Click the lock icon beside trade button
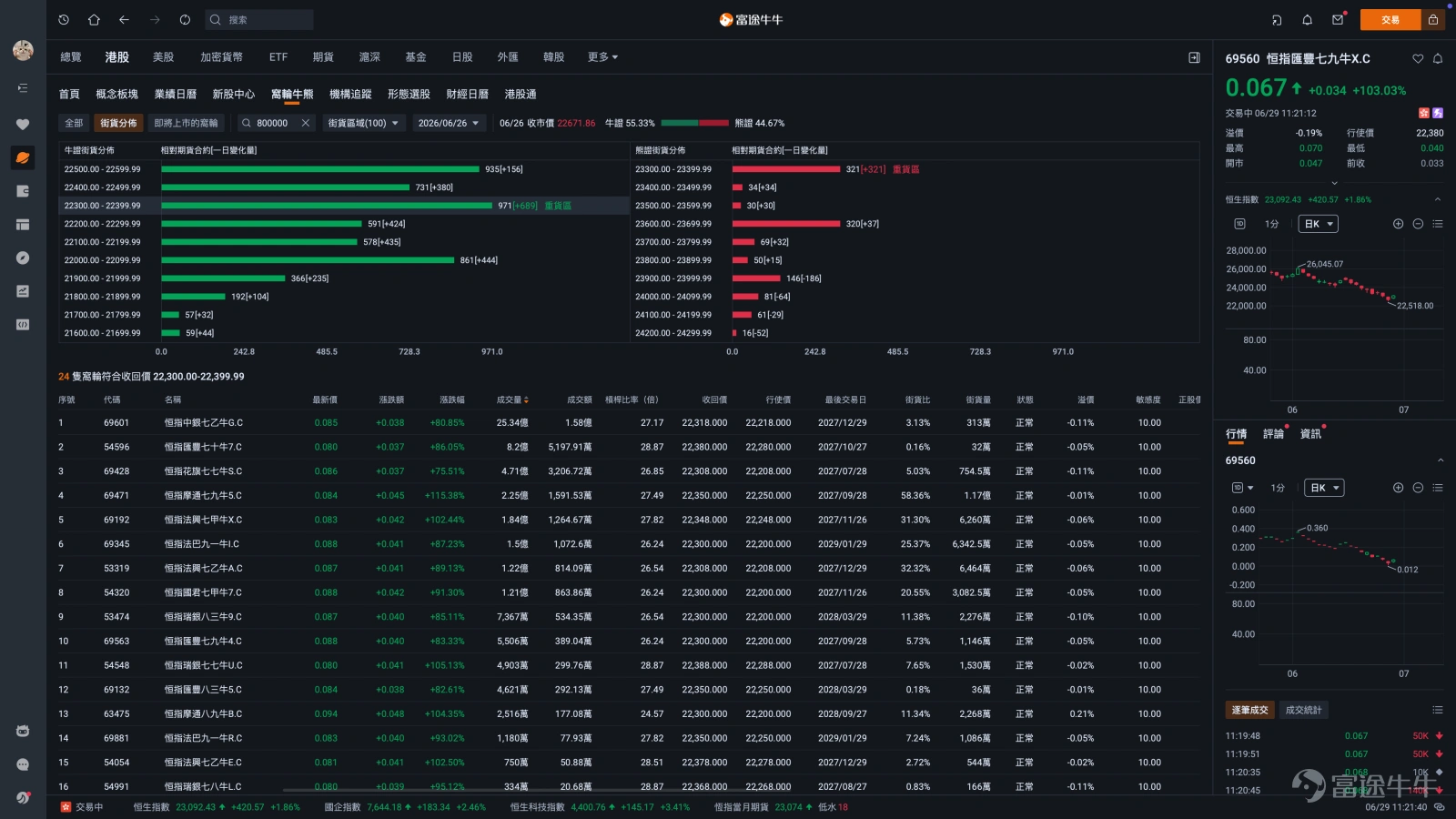Image resolution: width=1456 pixels, height=819 pixels. (1433, 19)
